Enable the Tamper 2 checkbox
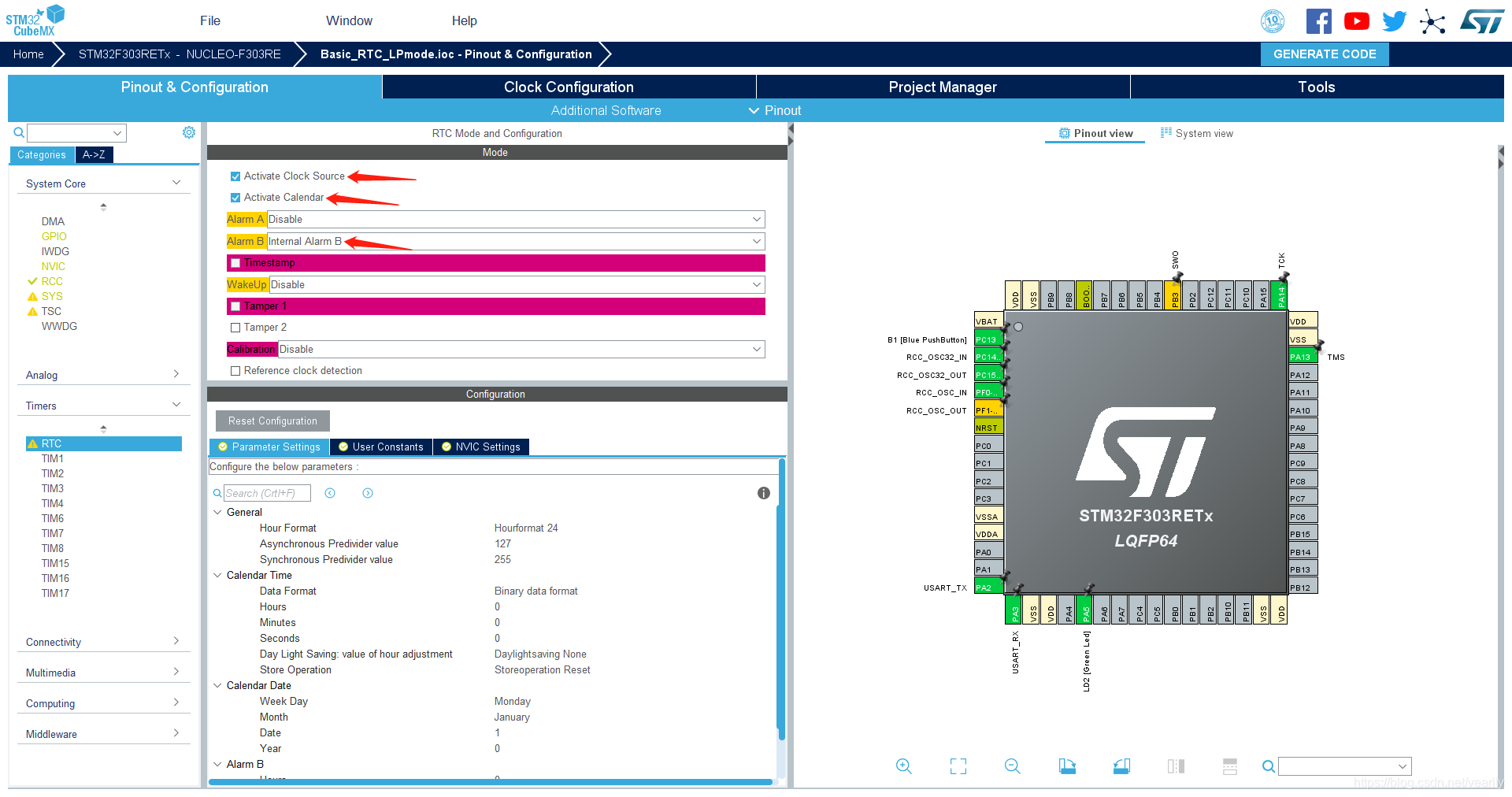The height and width of the screenshot is (797, 1512). (235, 328)
